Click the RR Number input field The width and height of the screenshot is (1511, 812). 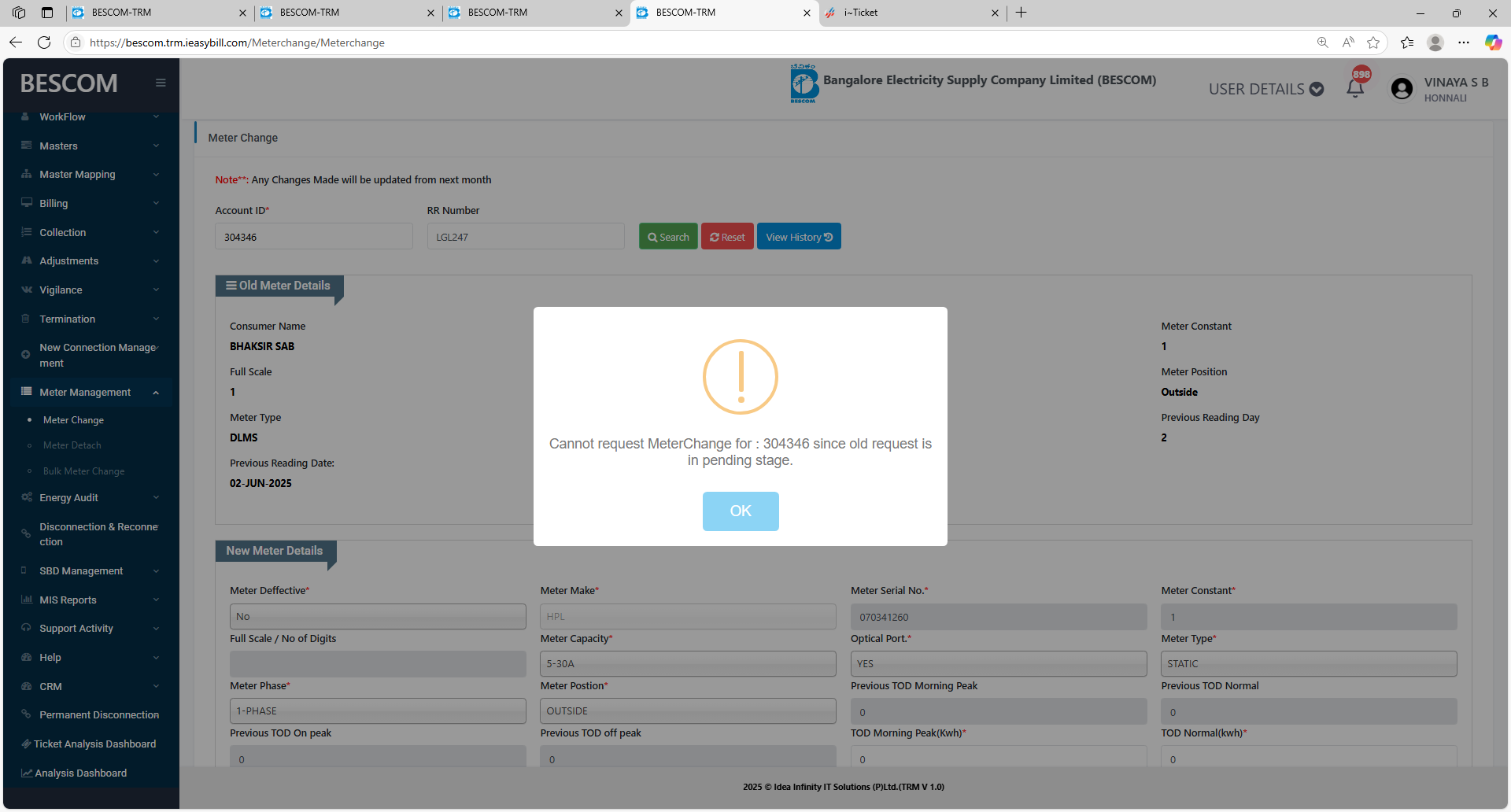pyautogui.click(x=526, y=237)
